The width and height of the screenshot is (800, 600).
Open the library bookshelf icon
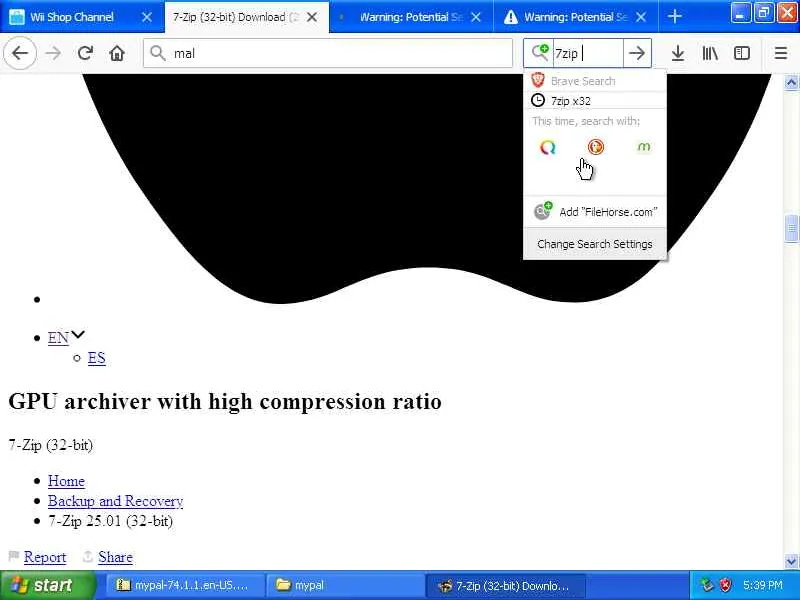pos(710,53)
